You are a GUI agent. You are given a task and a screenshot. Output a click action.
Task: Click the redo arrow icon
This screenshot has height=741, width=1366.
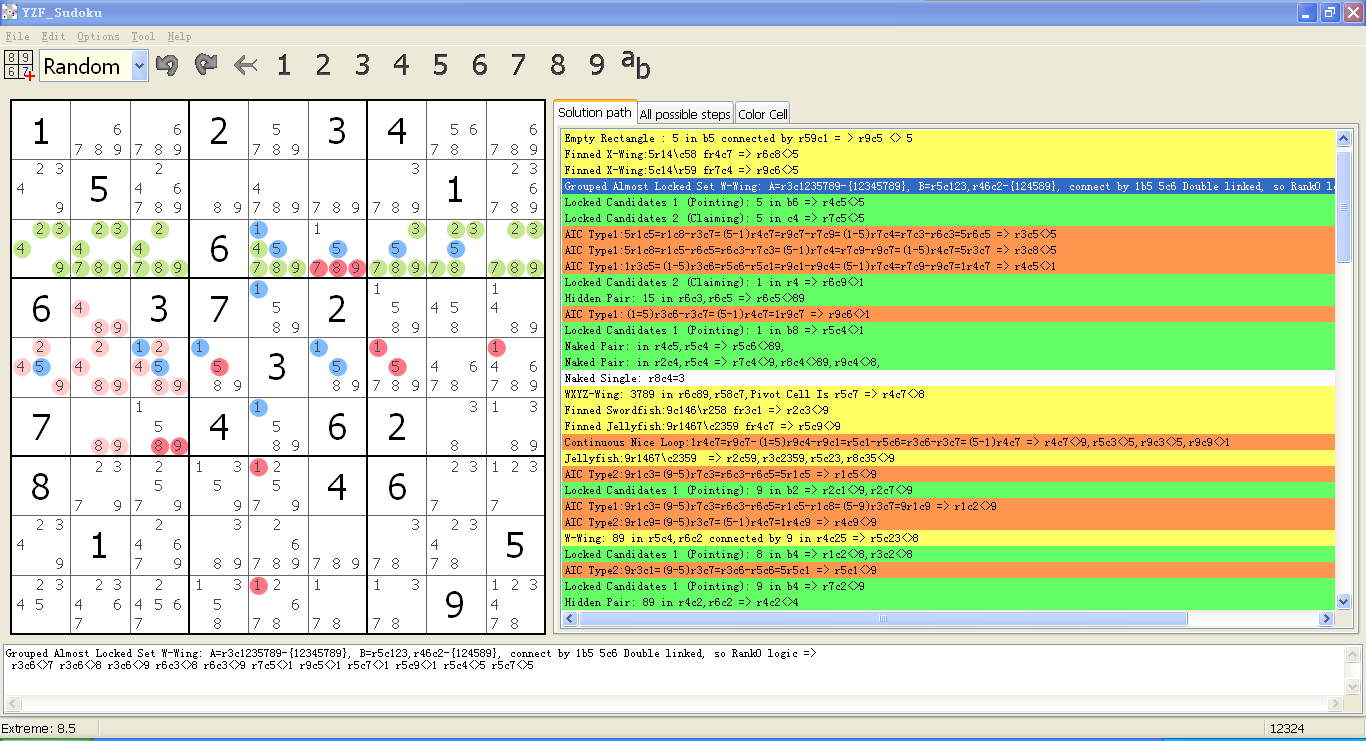click(x=206, y=66)
